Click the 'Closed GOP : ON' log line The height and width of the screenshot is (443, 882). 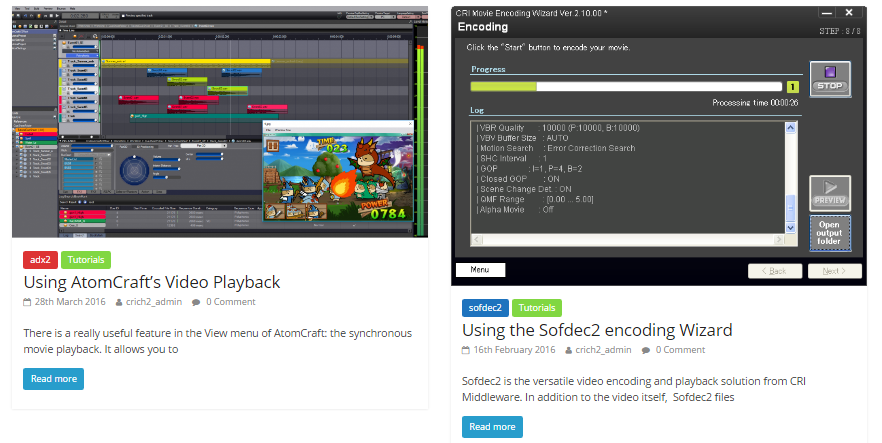pyautogui.click(x=518, y=179)
